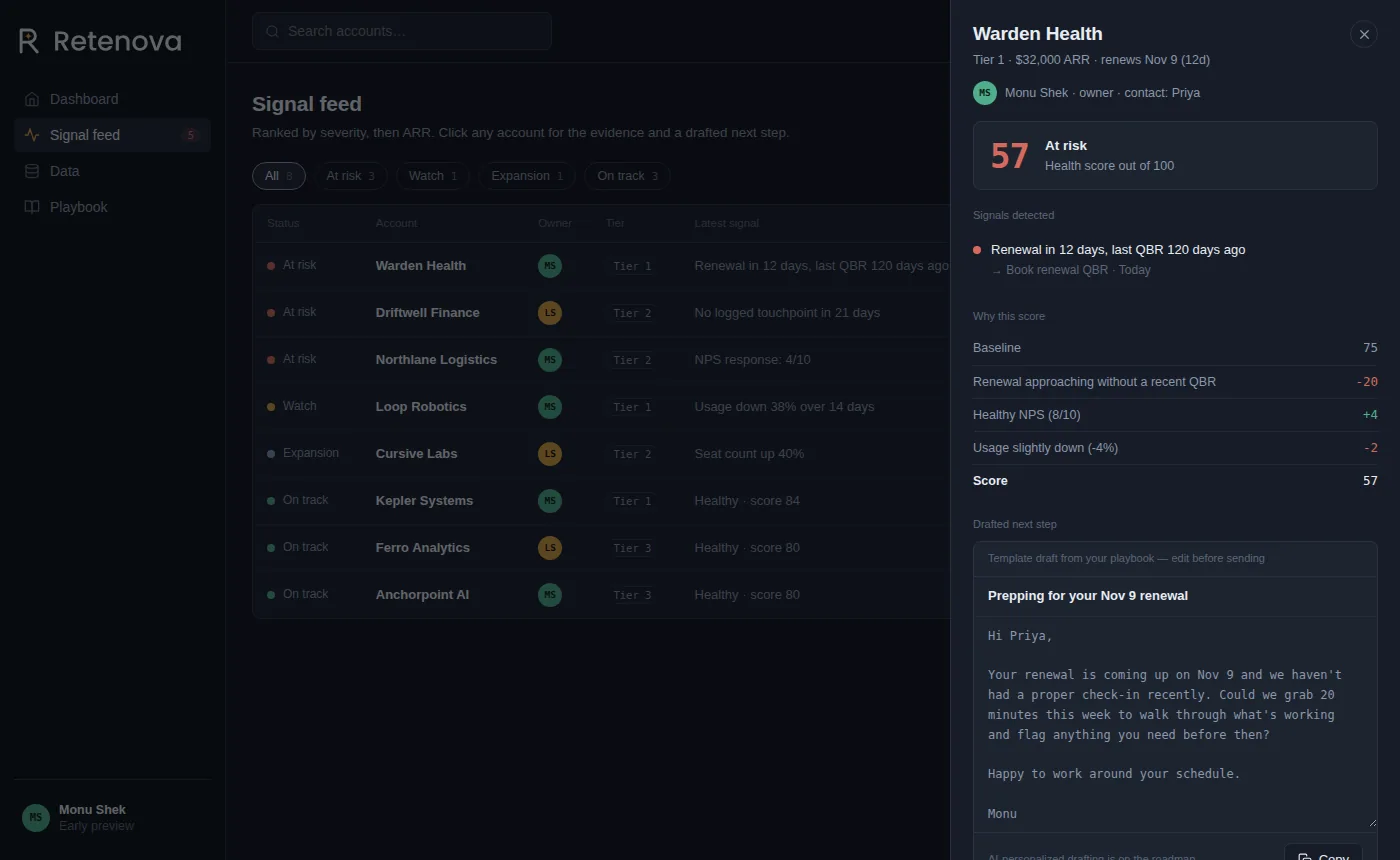Click the 'NPS response: 4/10' signal
Image resolution: width=1400 pixels, height=860 pixels.
tap(755, 360)
